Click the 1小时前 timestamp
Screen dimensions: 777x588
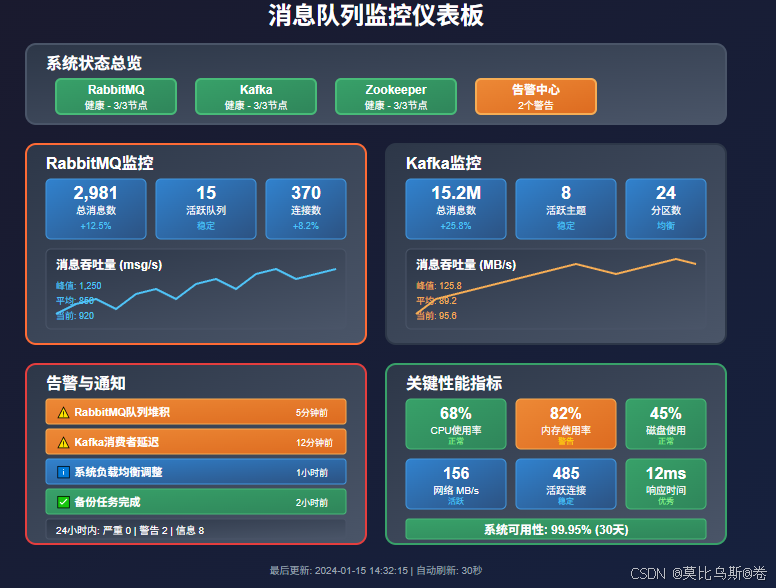pyautogui.click(x=312, y=473)
